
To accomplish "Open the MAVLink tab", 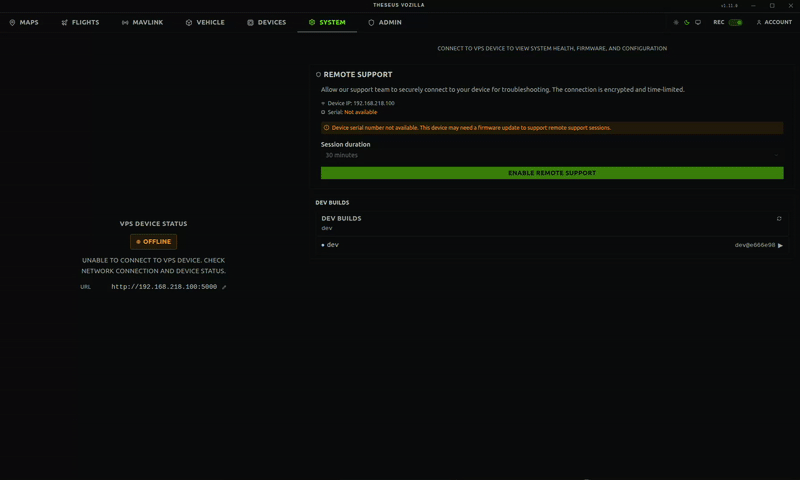I will click(142, 22).
